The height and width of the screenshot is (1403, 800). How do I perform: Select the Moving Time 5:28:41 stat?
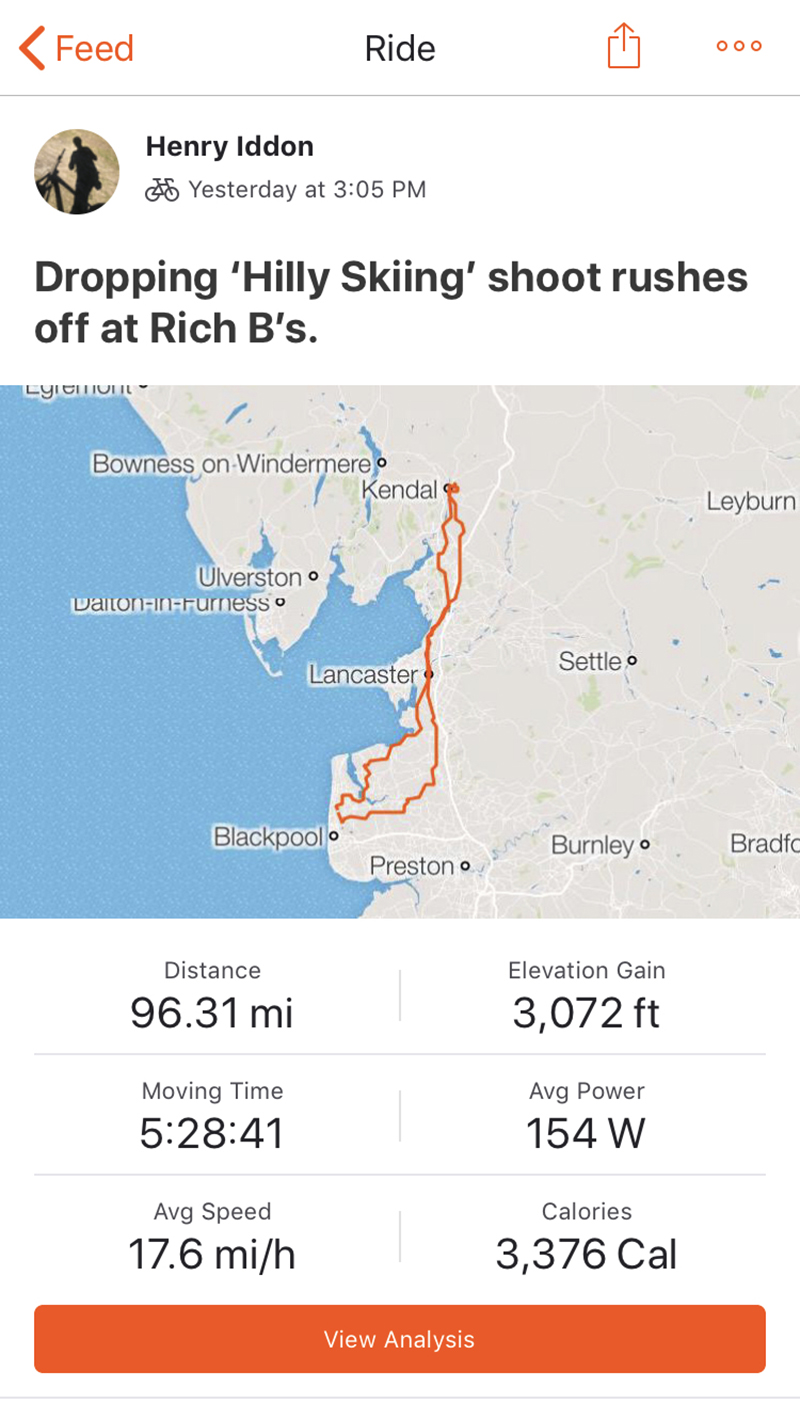click(x=212, y=1115)
